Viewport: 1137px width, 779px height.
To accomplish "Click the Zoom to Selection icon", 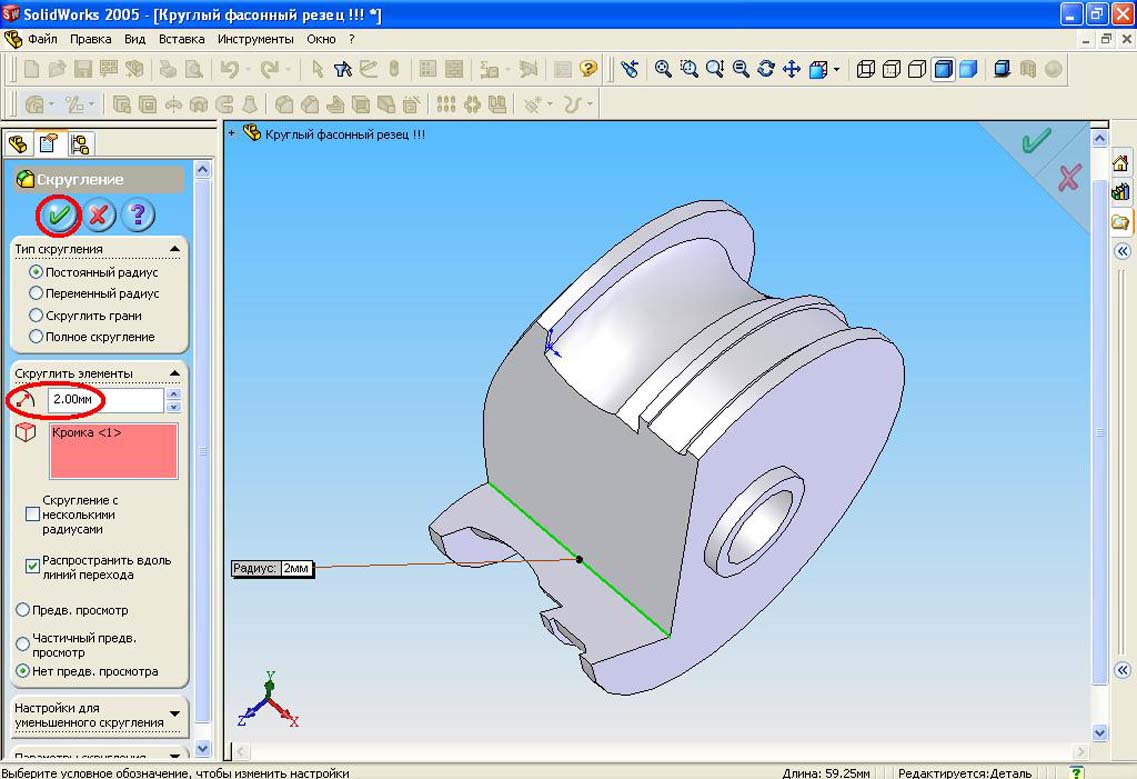I will 740,69.
